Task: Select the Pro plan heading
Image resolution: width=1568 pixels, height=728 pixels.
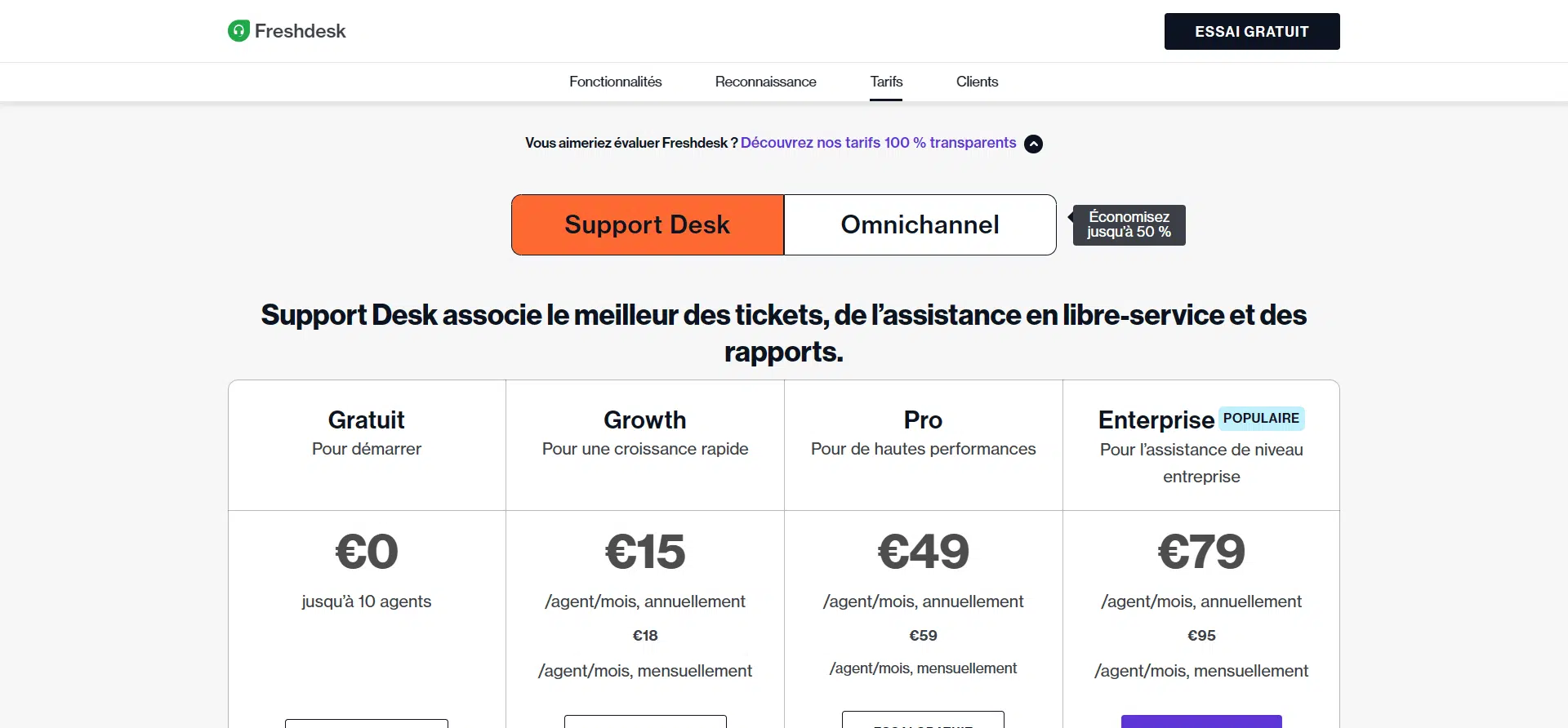Action: [923, 419]
